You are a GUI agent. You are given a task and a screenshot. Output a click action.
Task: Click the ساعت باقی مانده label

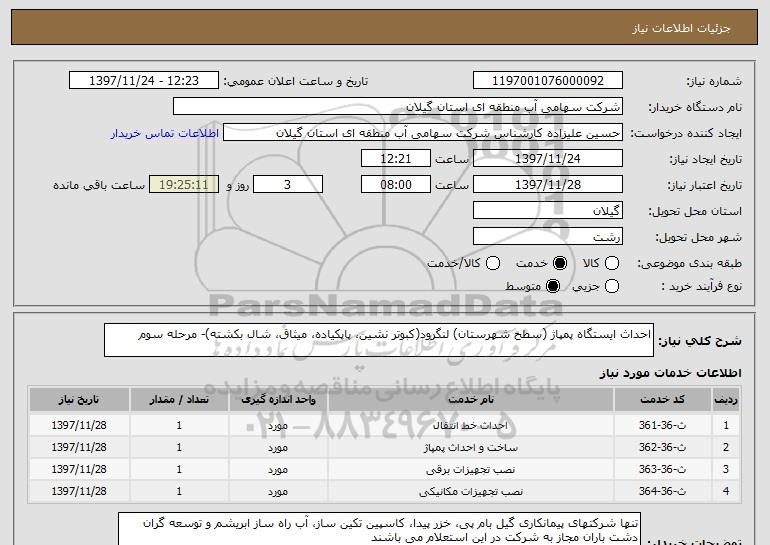[x=99, y=185]
